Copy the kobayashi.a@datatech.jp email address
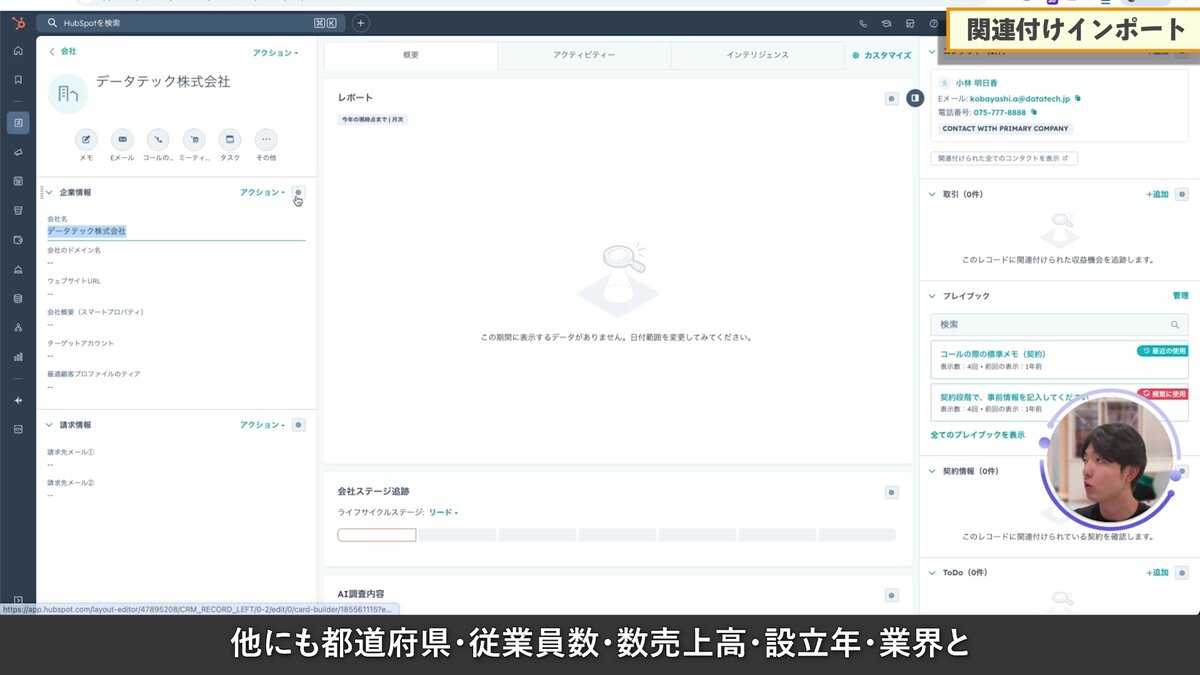This screenshot has width=1200, height=675. pyautogui.click(x=1078, y=99)
